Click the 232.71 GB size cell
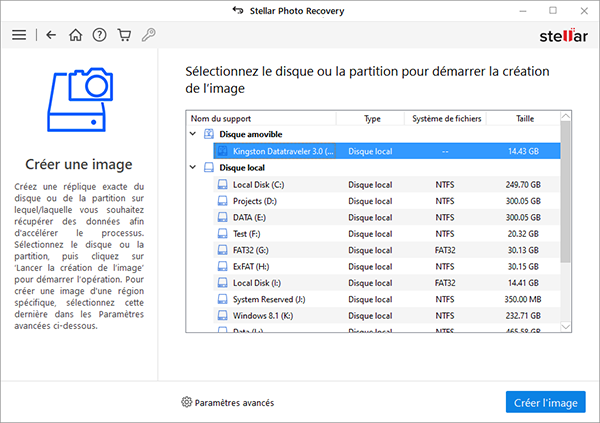 [523, 316]
